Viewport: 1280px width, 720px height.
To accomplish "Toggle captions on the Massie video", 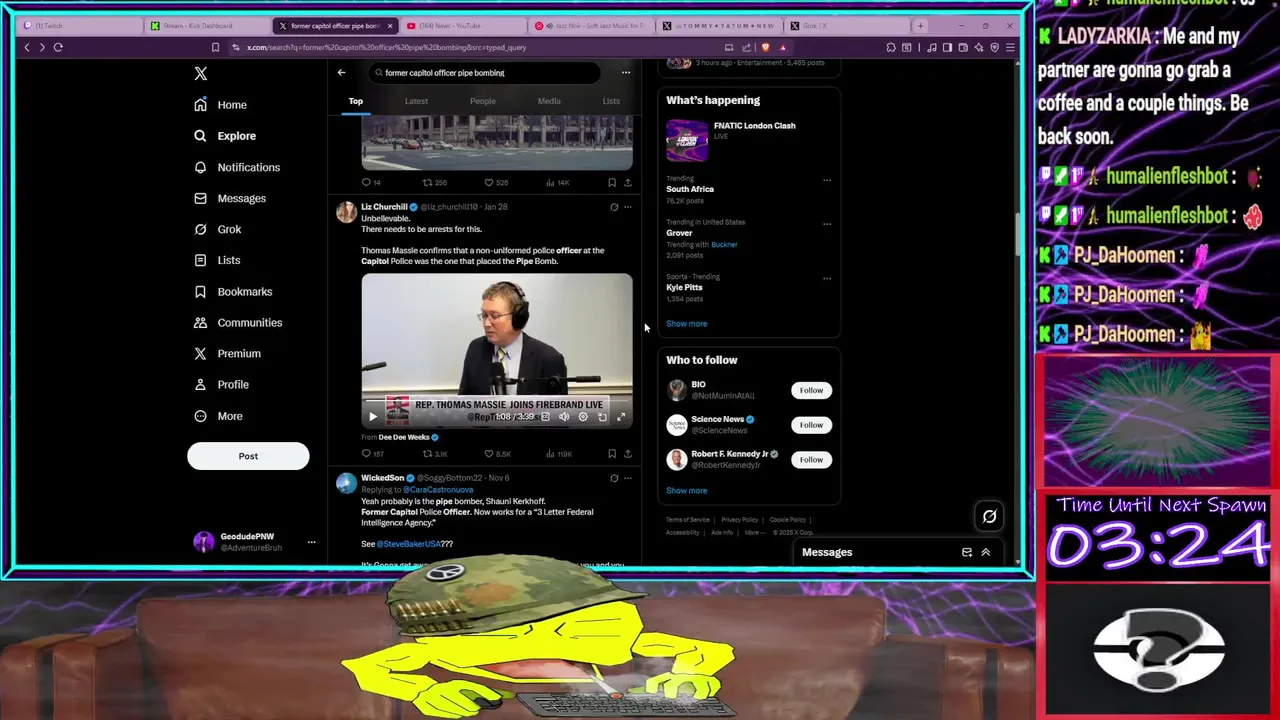I will tap(545, 417).
